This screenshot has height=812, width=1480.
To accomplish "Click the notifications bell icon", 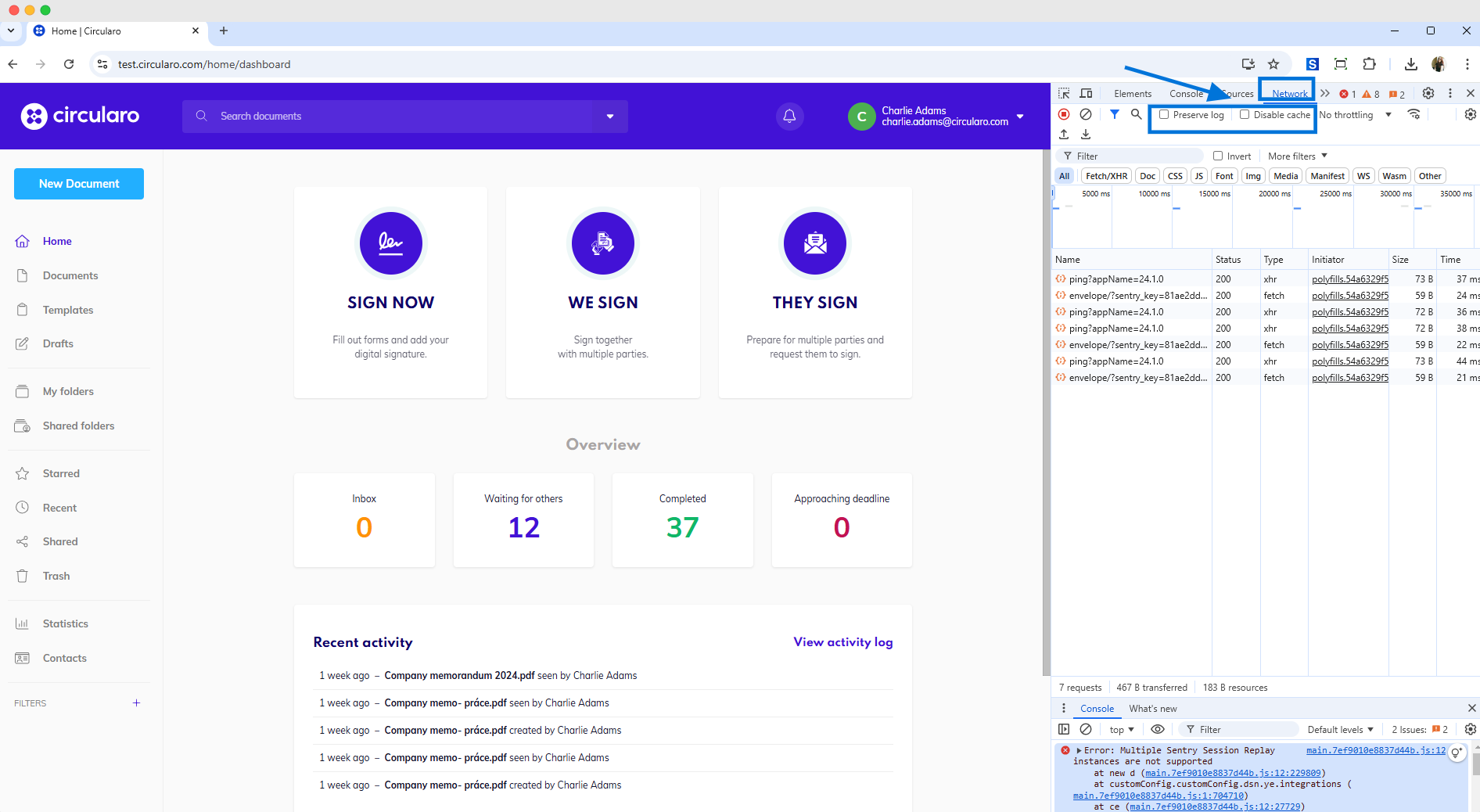I will 788,116.
